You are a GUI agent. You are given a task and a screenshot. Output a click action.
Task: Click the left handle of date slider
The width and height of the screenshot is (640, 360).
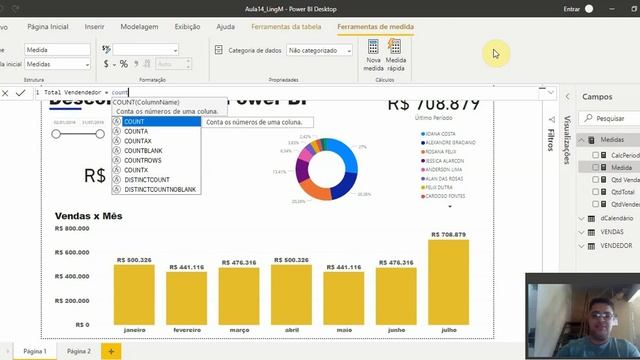[x=56, y=134]
